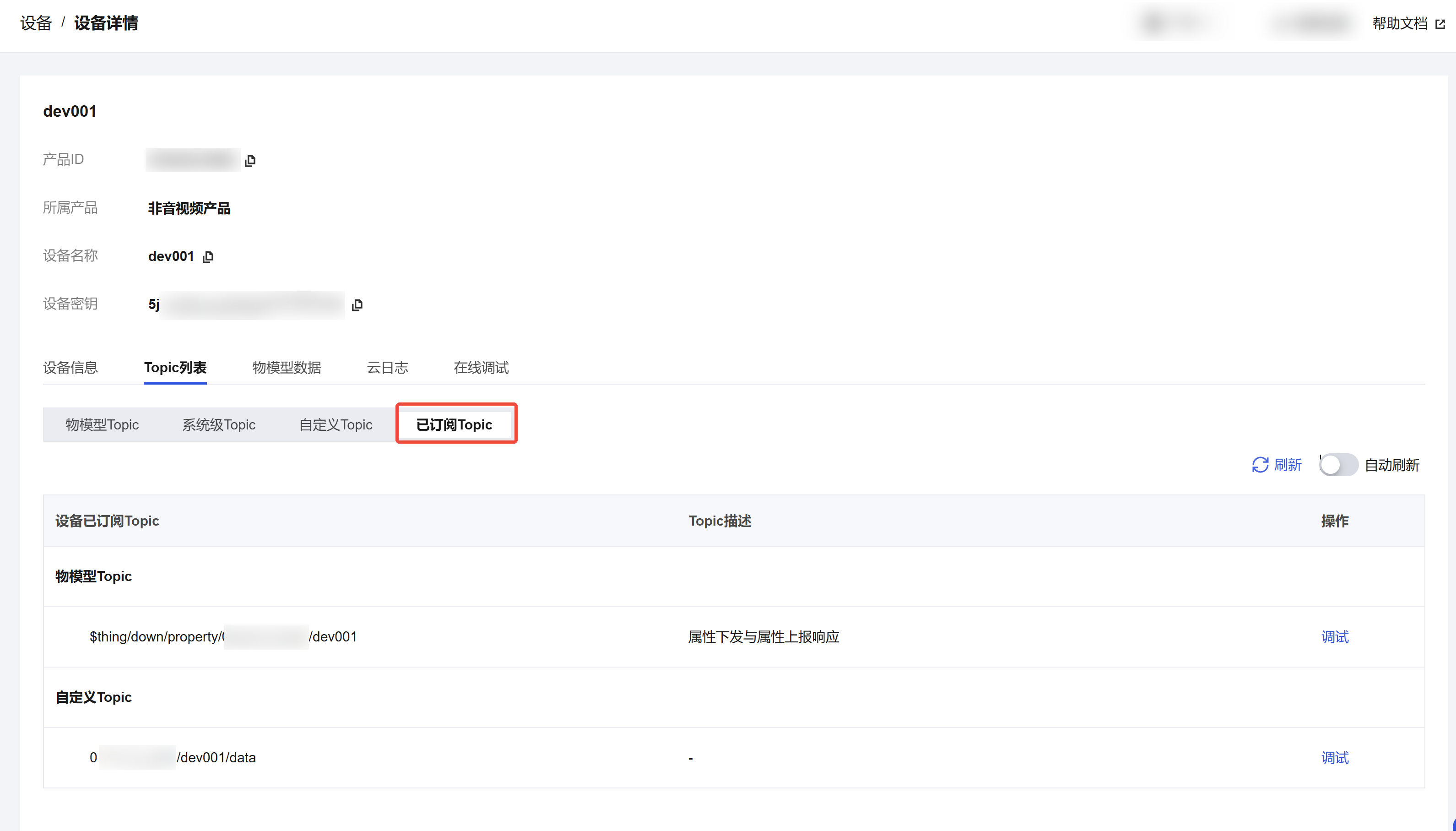Copy the product ID value
This screenshot has height=831, width=1456.
[x=250, y=160]
